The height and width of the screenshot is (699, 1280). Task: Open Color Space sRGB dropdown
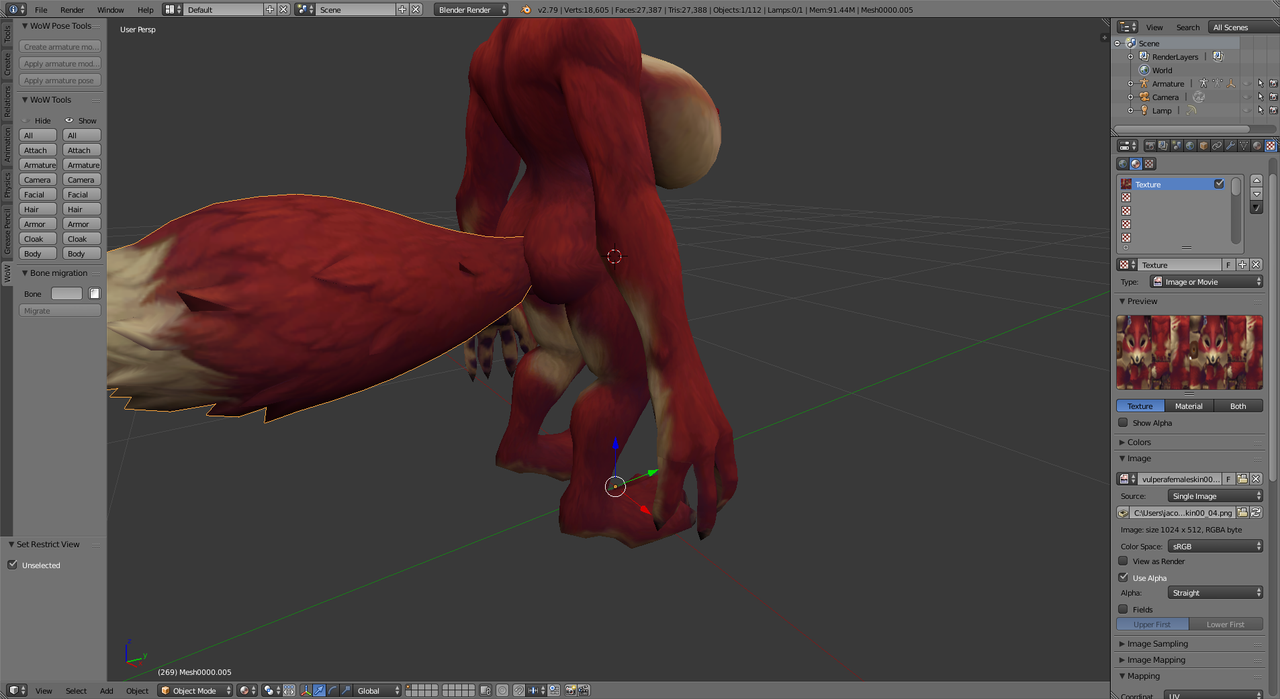tap(1216, 546)
